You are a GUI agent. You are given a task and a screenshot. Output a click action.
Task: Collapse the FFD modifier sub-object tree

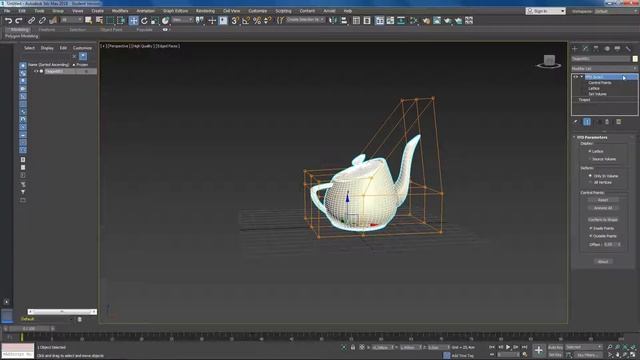(x=582, y=77)
